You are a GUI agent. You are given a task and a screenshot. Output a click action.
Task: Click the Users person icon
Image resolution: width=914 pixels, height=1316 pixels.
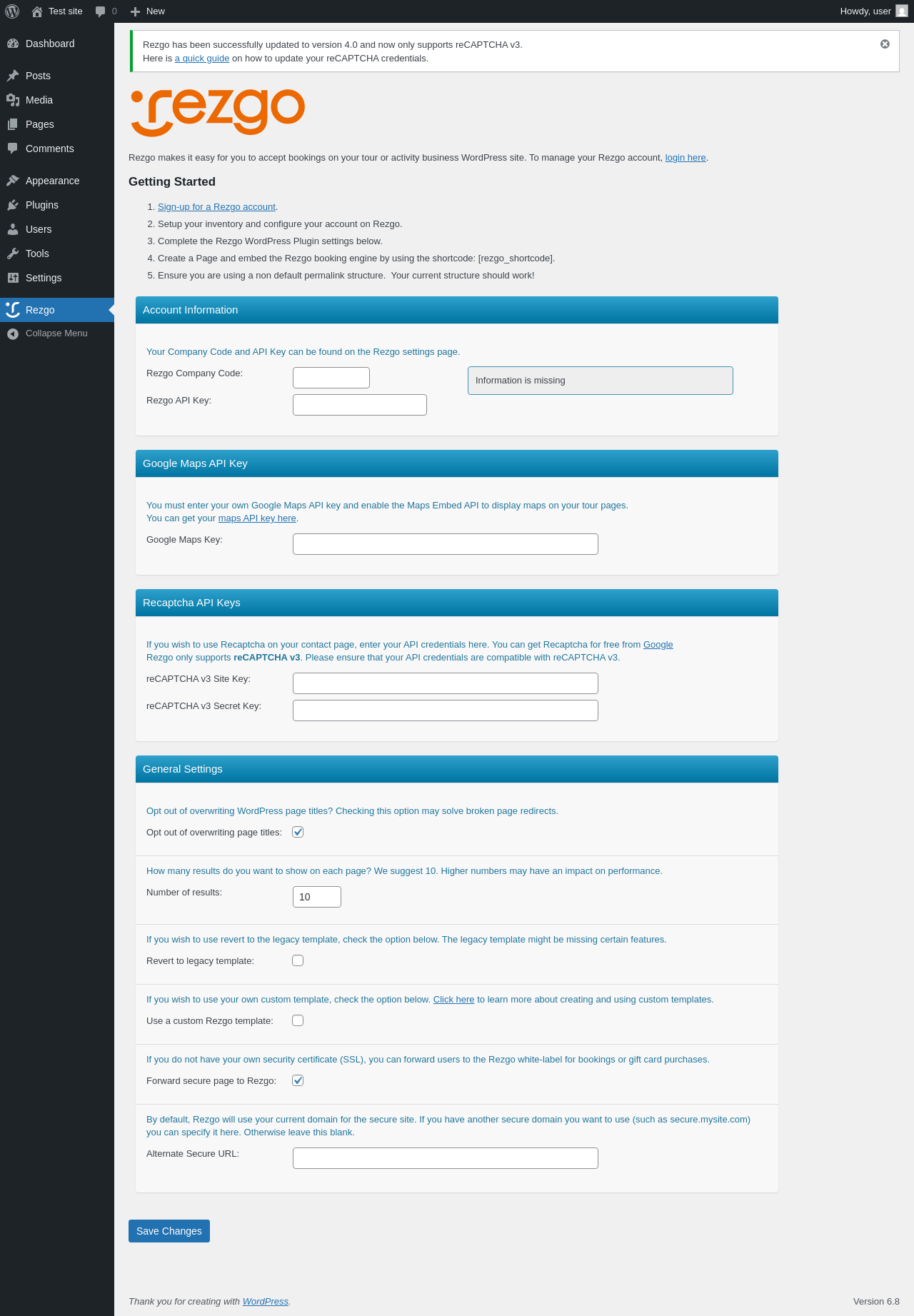click(13, 229)
